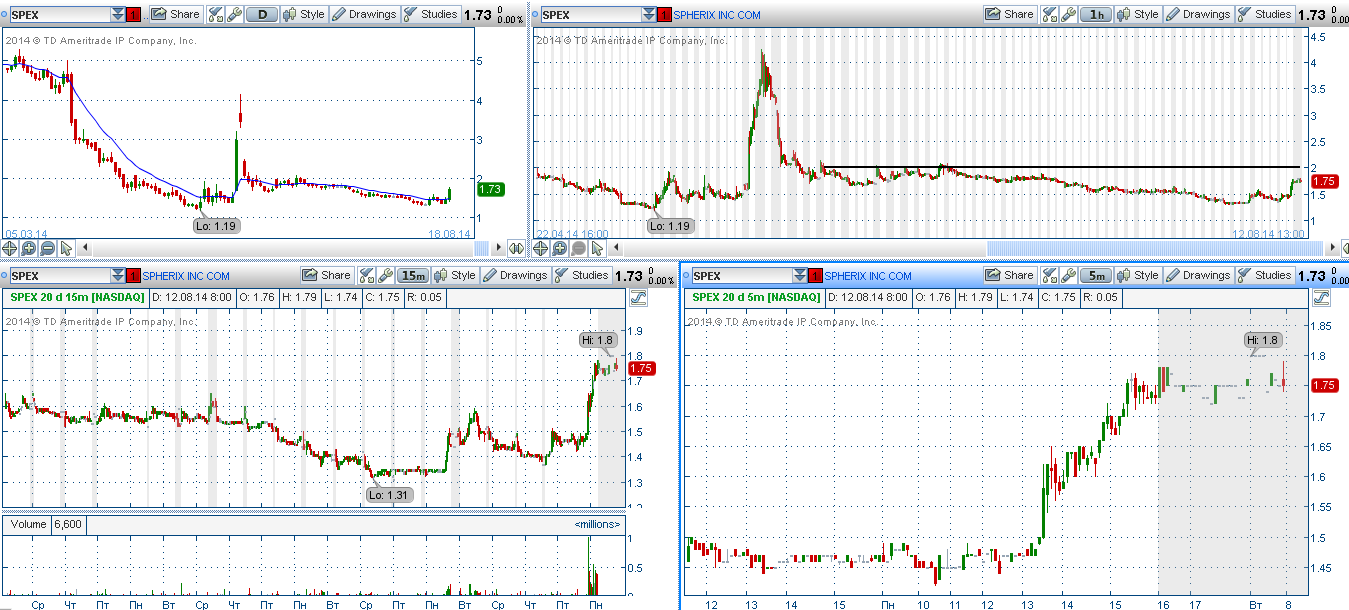Zoom out on the daily chart
The image size is (1349, 610).
[x=47, y=248]
